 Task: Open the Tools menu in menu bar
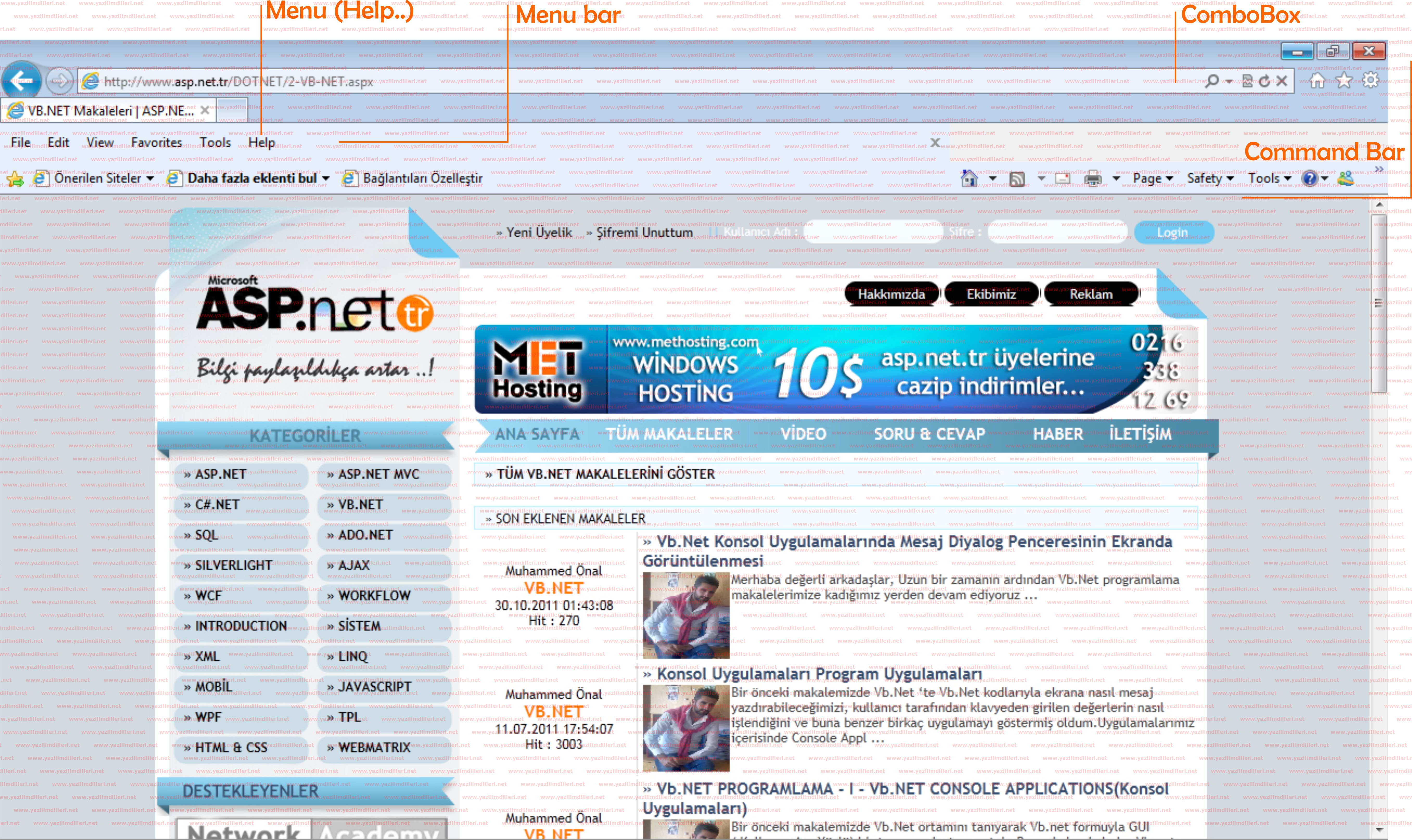pyautogui.click(x=215, y=142)
